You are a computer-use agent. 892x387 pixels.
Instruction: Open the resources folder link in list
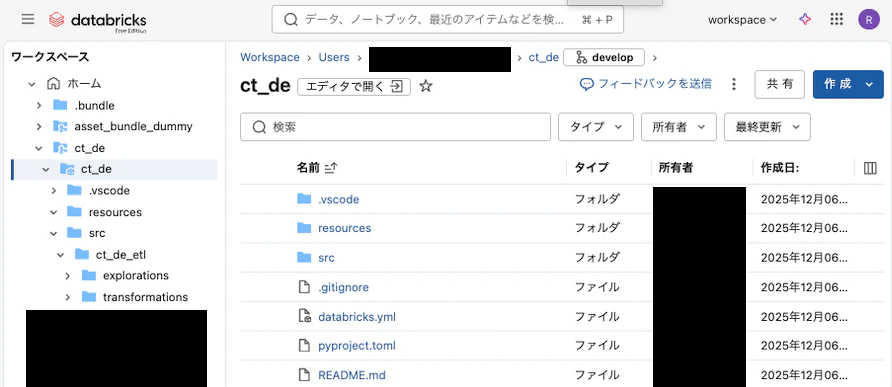pos(344,228)
